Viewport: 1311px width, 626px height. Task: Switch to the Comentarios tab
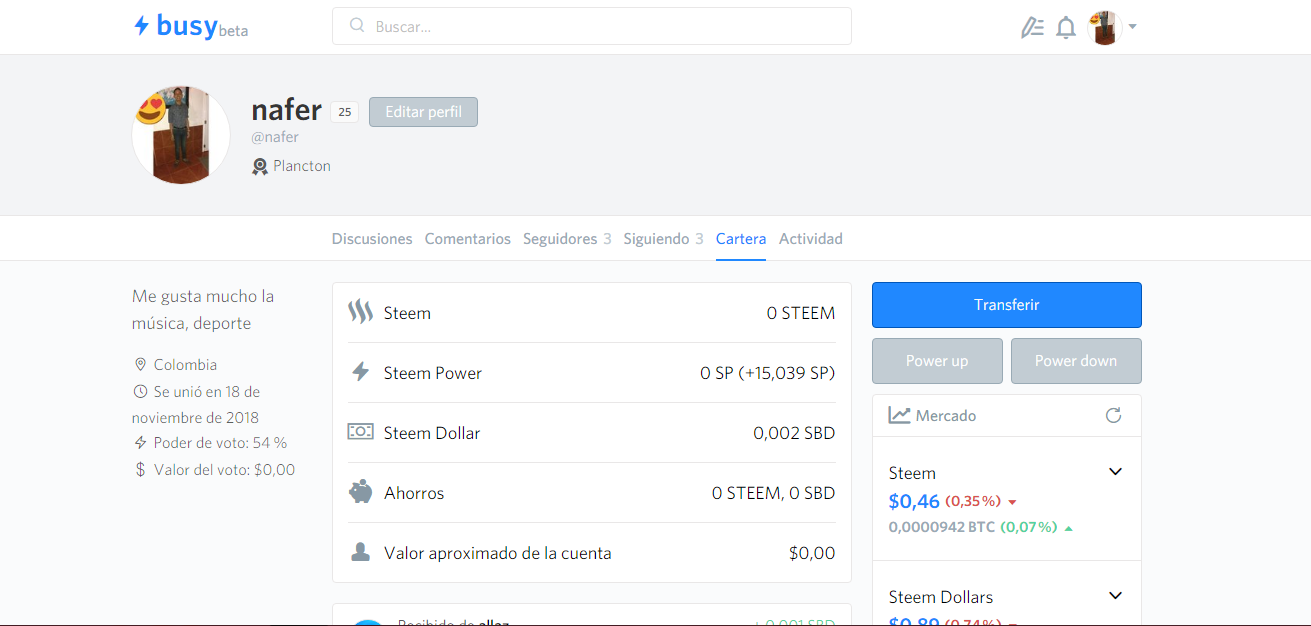468,239
